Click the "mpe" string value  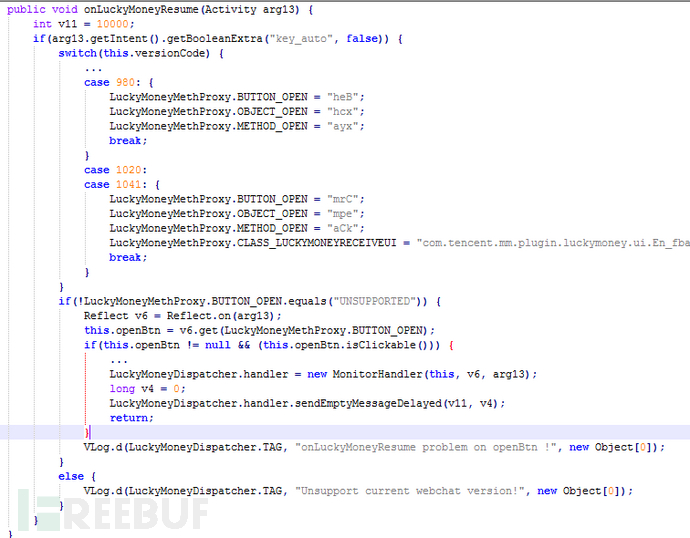pyautogui.click(x=343, y=213)
